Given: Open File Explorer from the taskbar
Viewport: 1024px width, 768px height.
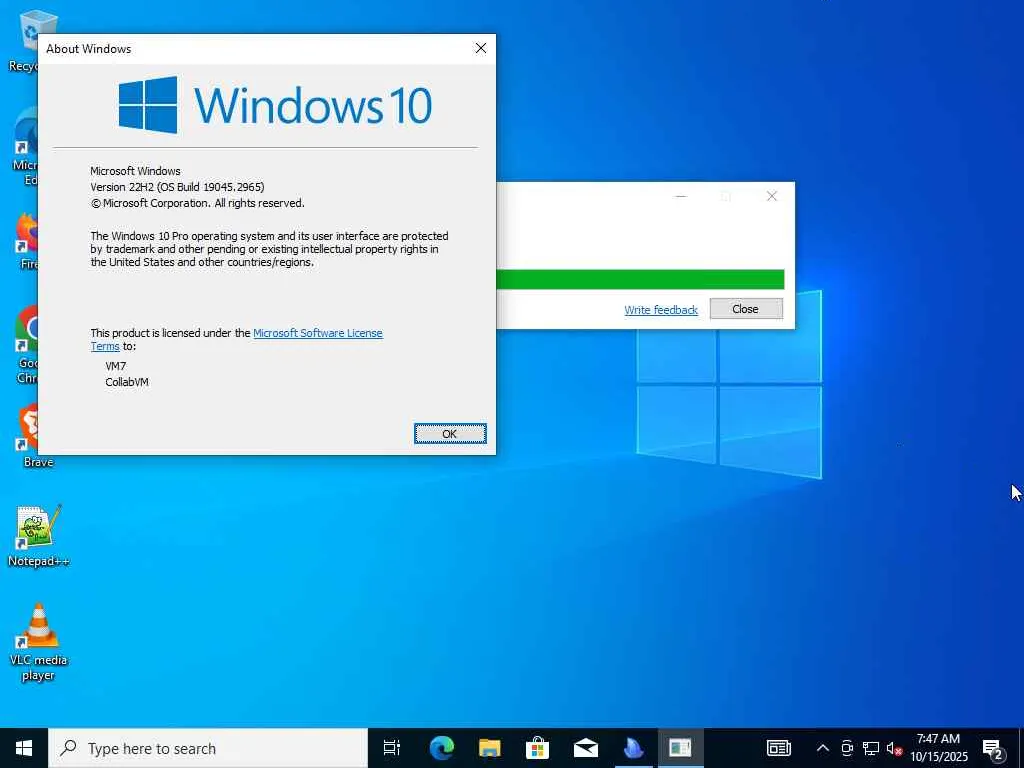Looking at the screenshot, I should click(489, 748).
